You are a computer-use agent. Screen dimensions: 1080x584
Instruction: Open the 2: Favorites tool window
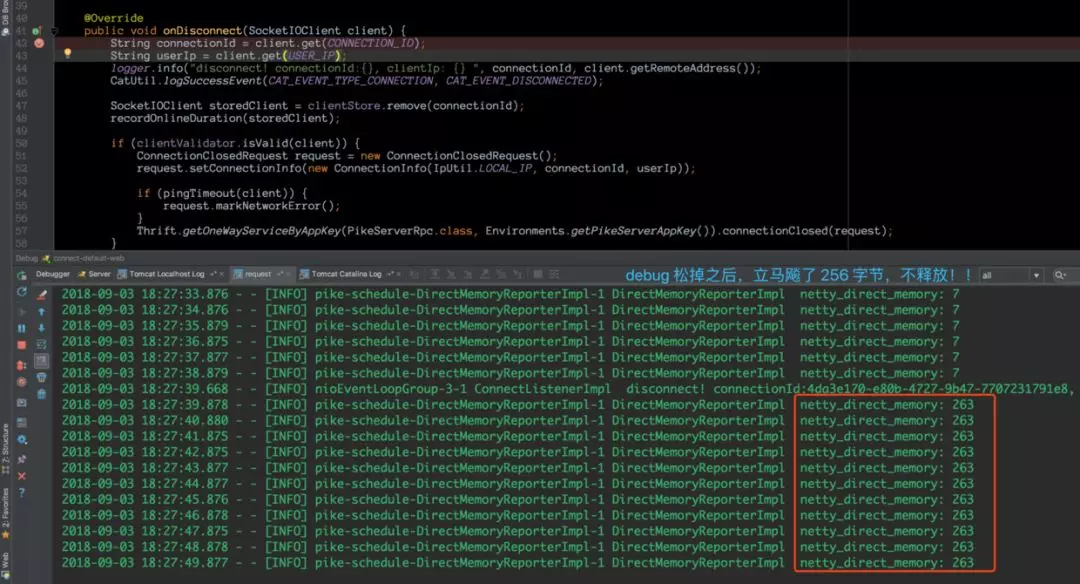pos(6,512)
